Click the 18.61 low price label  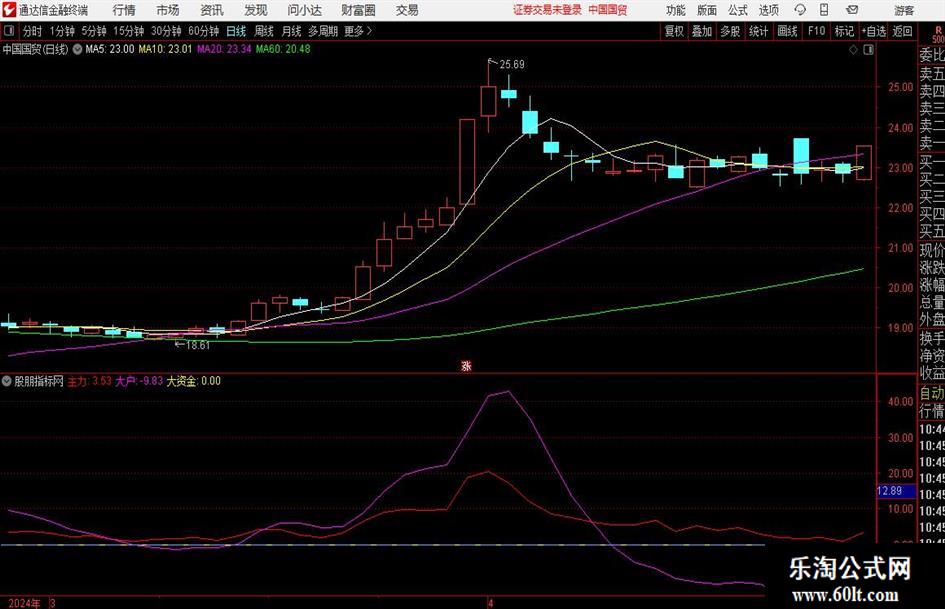tap(198, 346)
